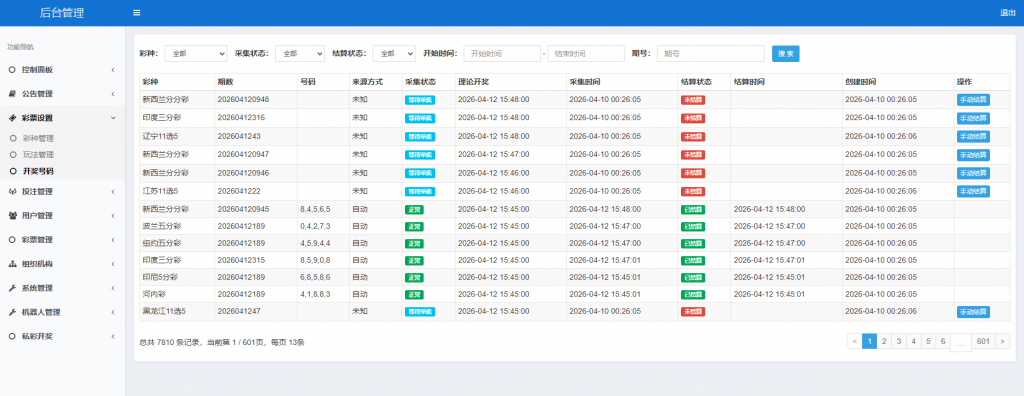Go to pagination page 3
This screenshot has width=1024, height=396.
pyautogui.click(x=899, y=341)
